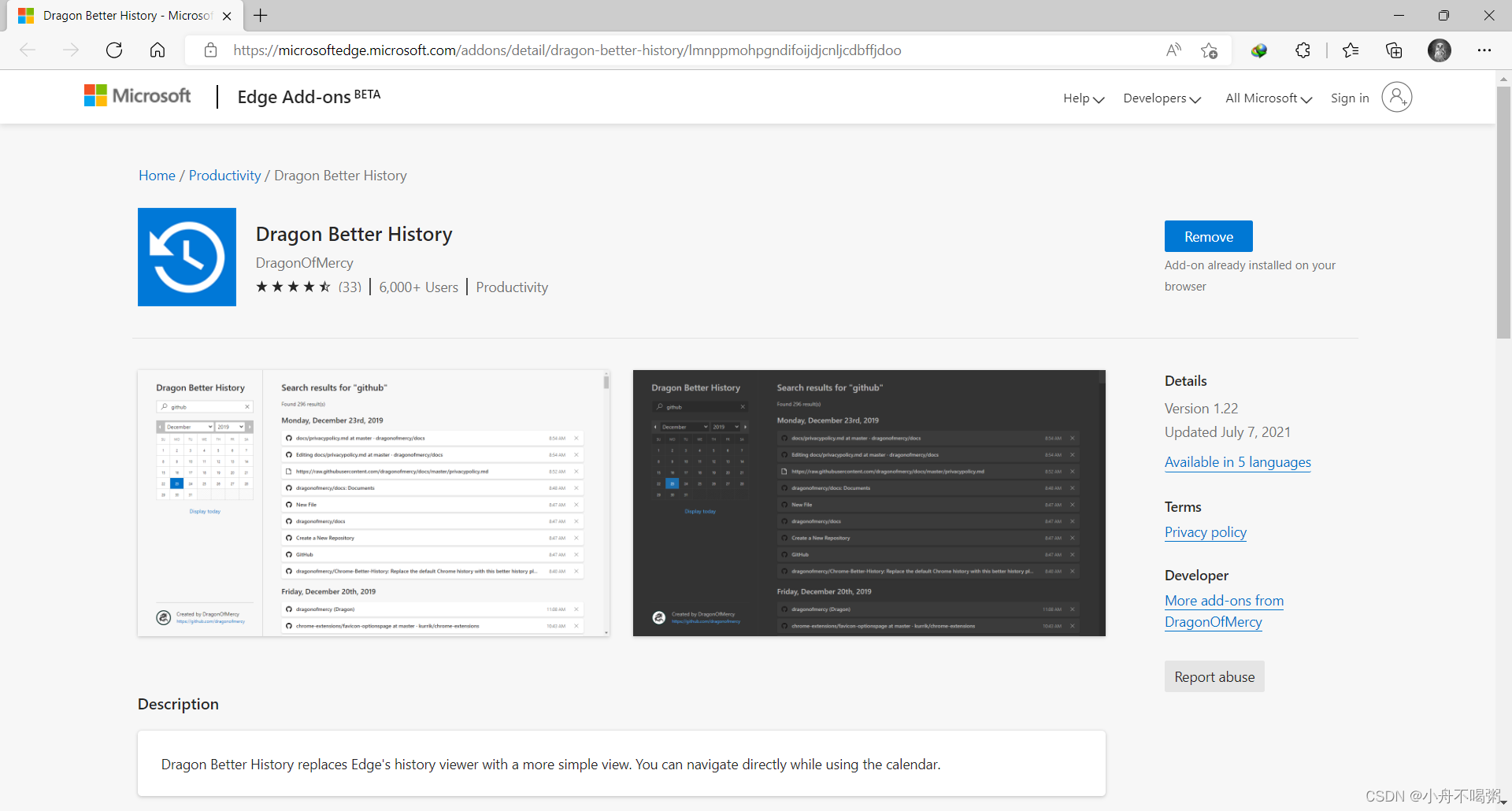Click DragonOfMercy developer name under title
1512x811 pixels.
click(x=304, y=263)
